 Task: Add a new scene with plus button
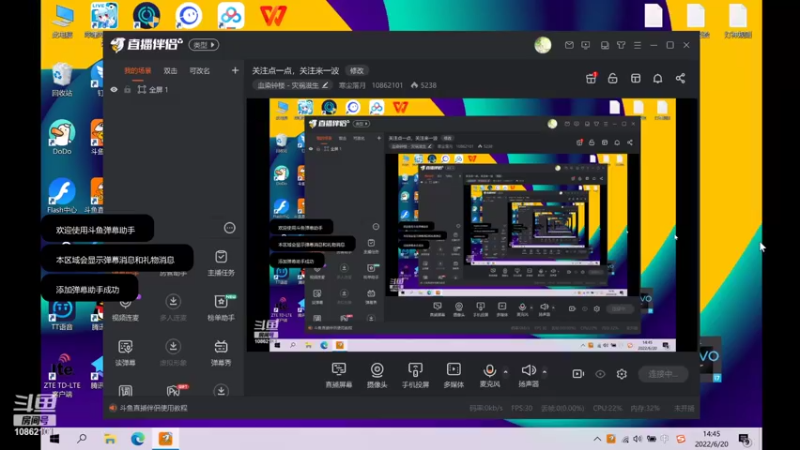(x=235, y=70)
